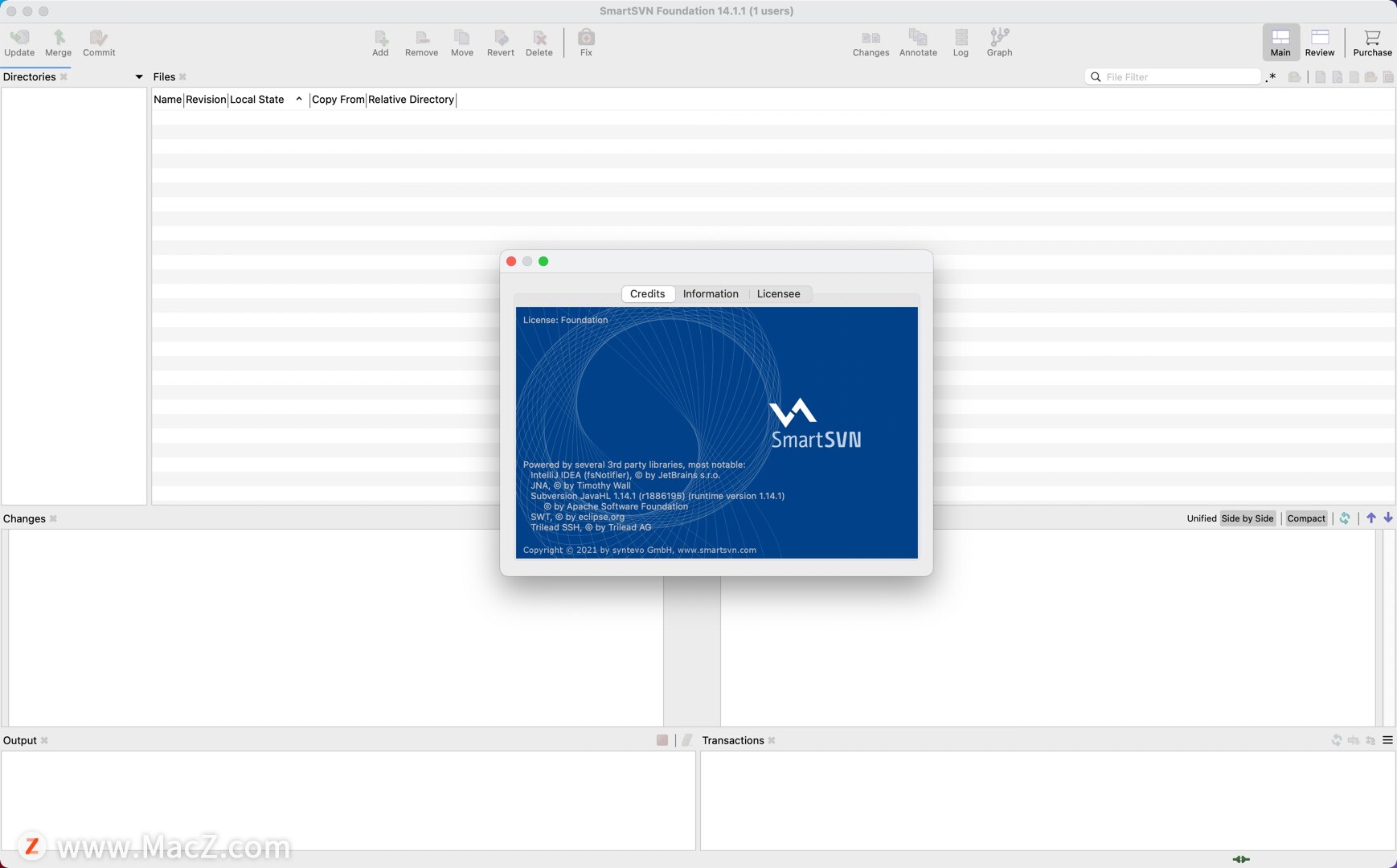Switch to the Licensee tab in the dialog

point(778,294)
